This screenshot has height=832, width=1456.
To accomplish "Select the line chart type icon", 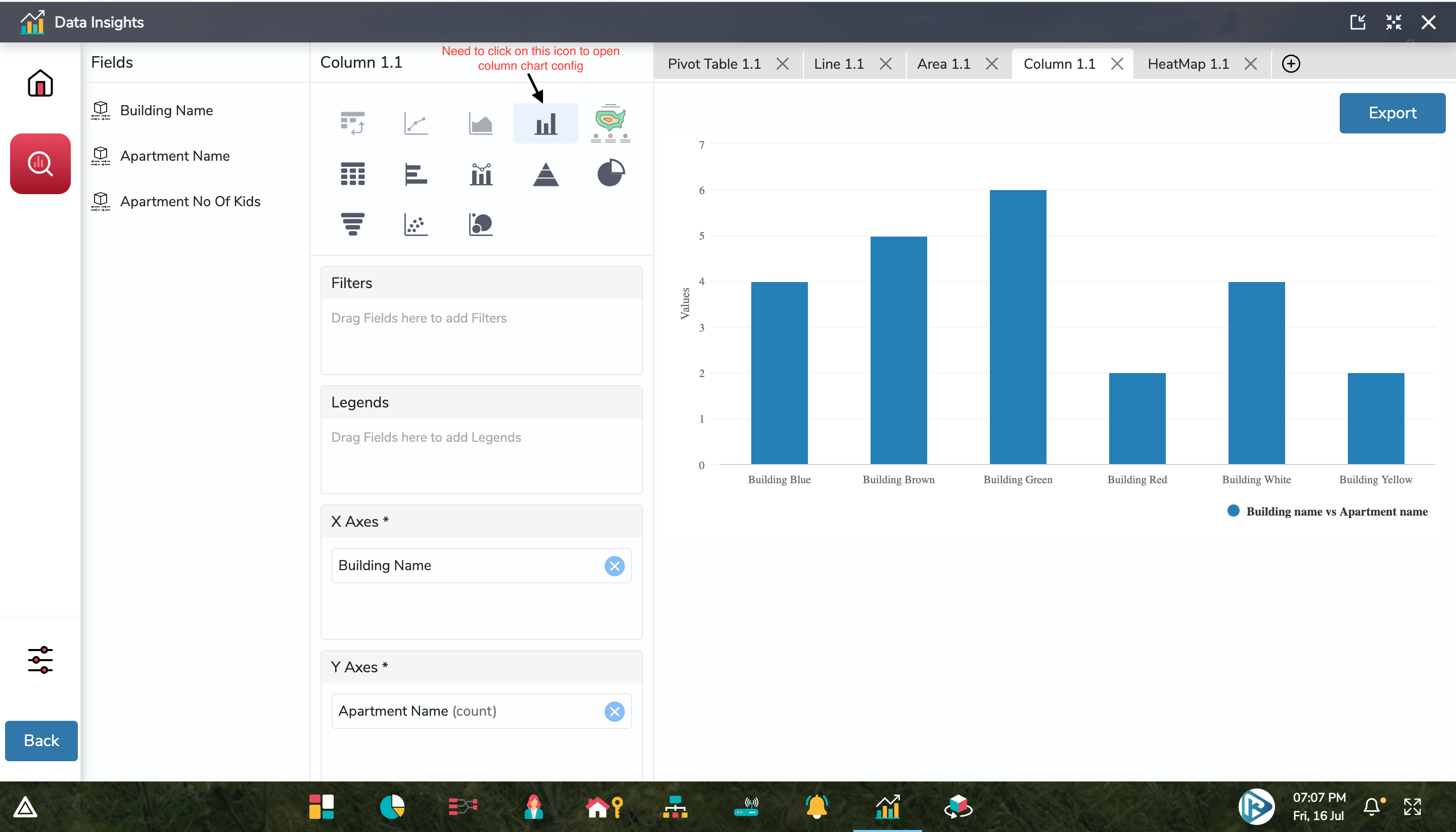I will pyautogui.click(x=416, y=123).
